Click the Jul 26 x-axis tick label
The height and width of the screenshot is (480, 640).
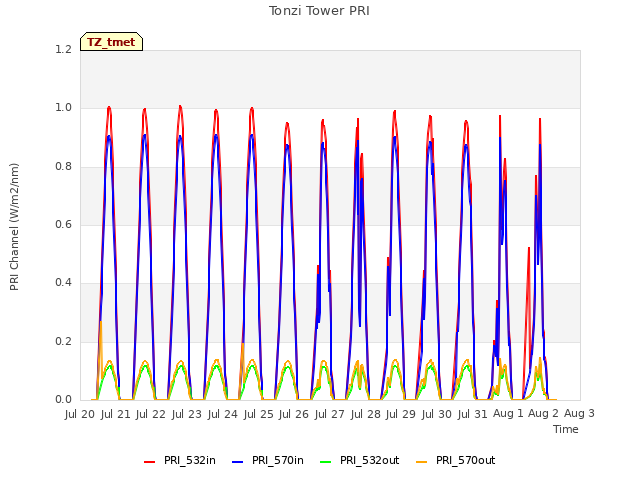294,414
